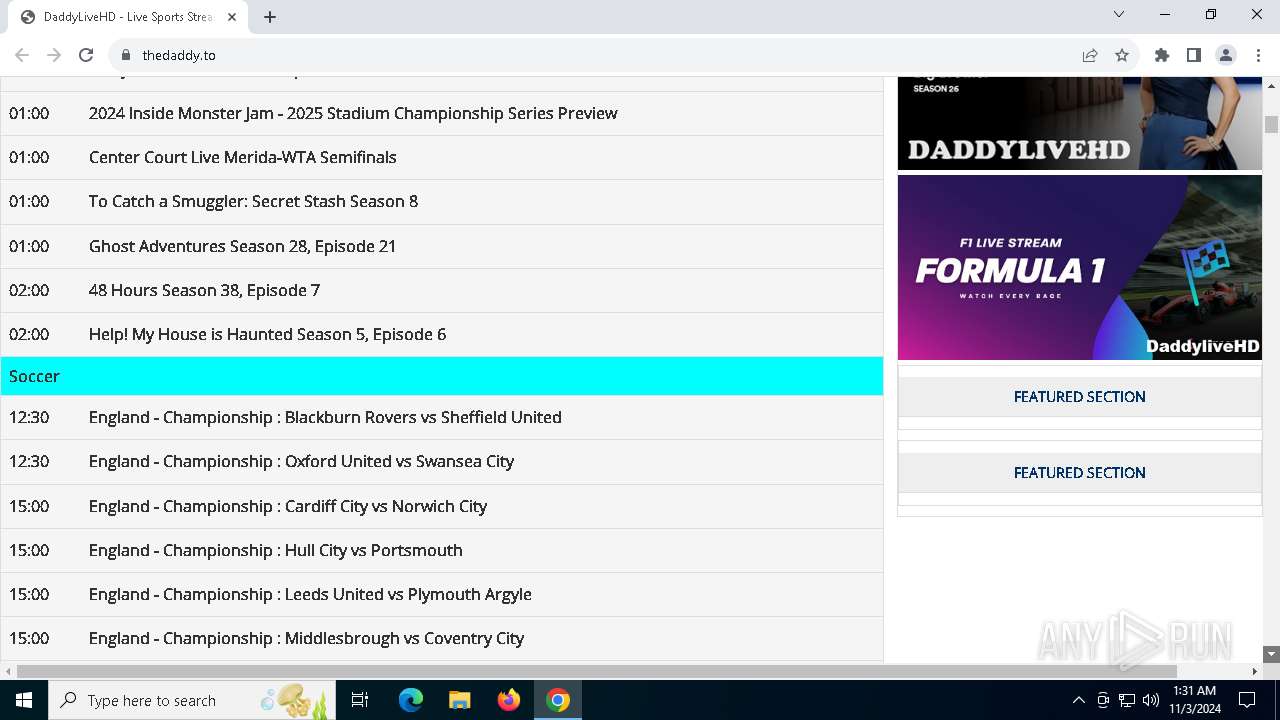Open a new tab with plus
Screen dimensions: 1280x720
[270, 17]
